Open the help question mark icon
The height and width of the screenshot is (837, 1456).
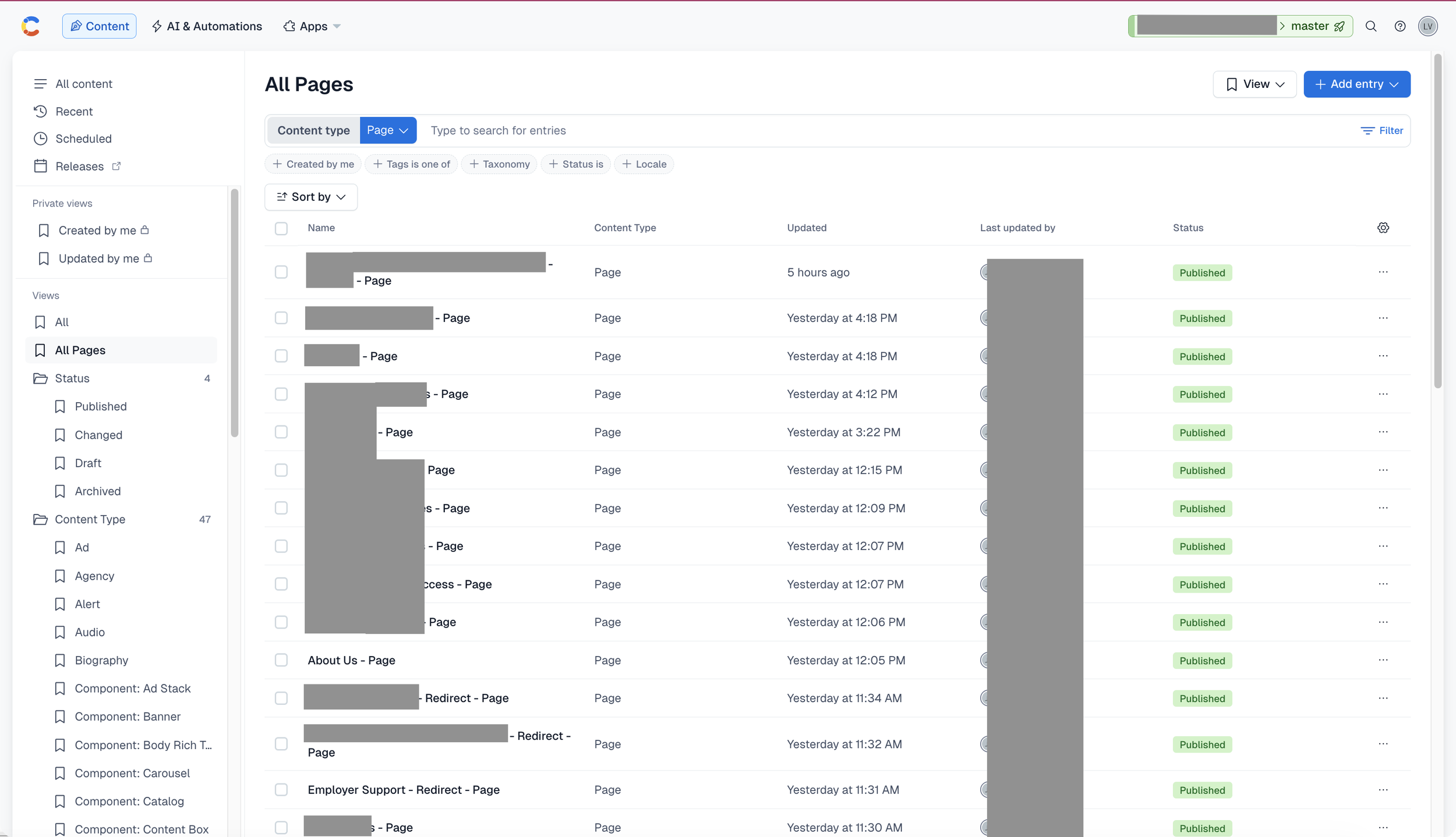[1400, 26]
